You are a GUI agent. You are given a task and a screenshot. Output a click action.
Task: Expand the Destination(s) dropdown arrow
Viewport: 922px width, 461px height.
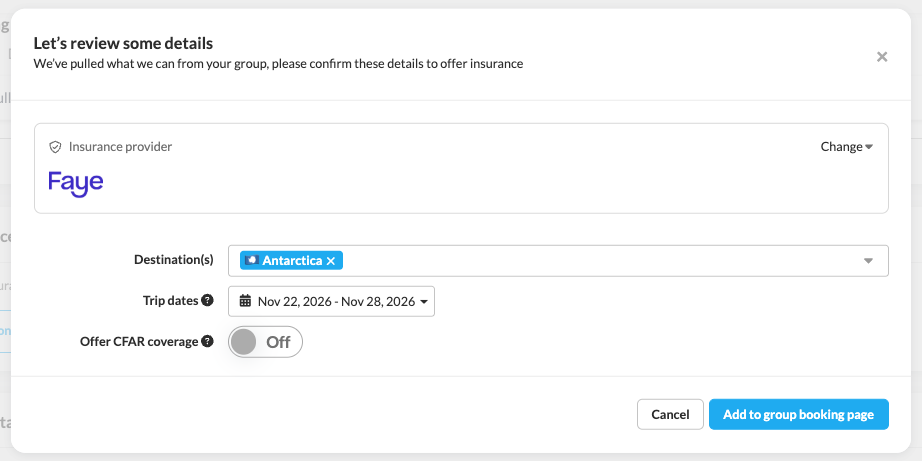point(868,260)
